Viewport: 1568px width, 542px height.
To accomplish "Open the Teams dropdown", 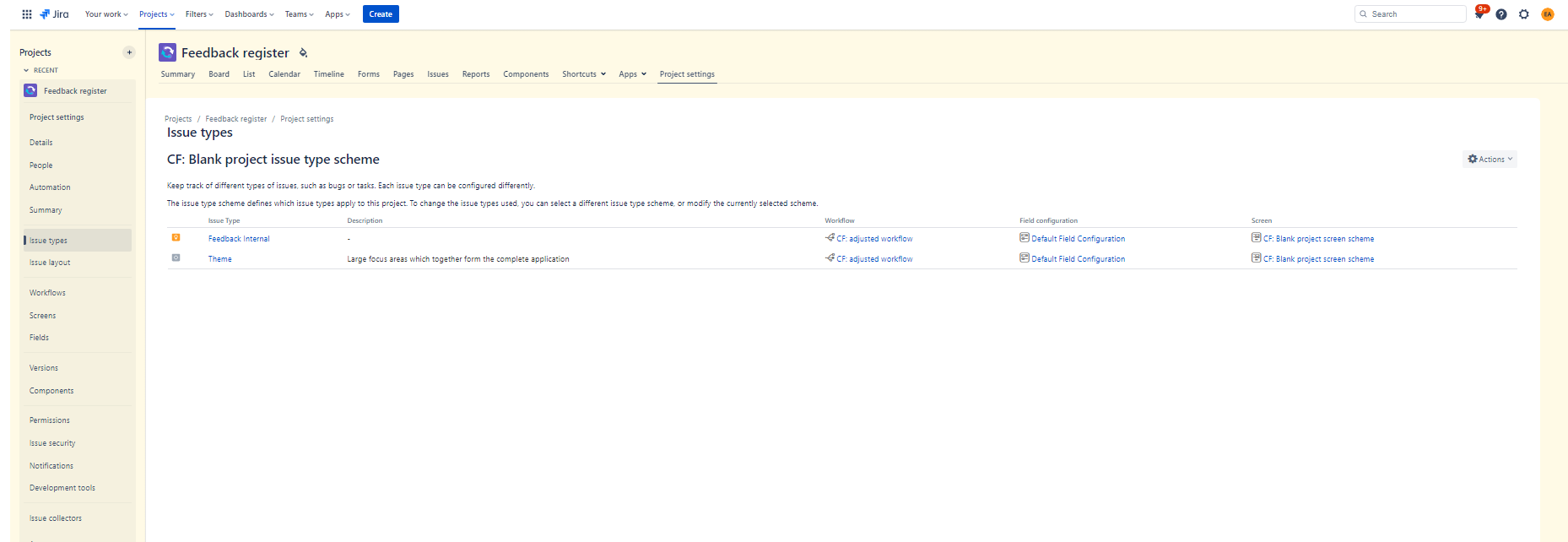I will pos(299,14).
